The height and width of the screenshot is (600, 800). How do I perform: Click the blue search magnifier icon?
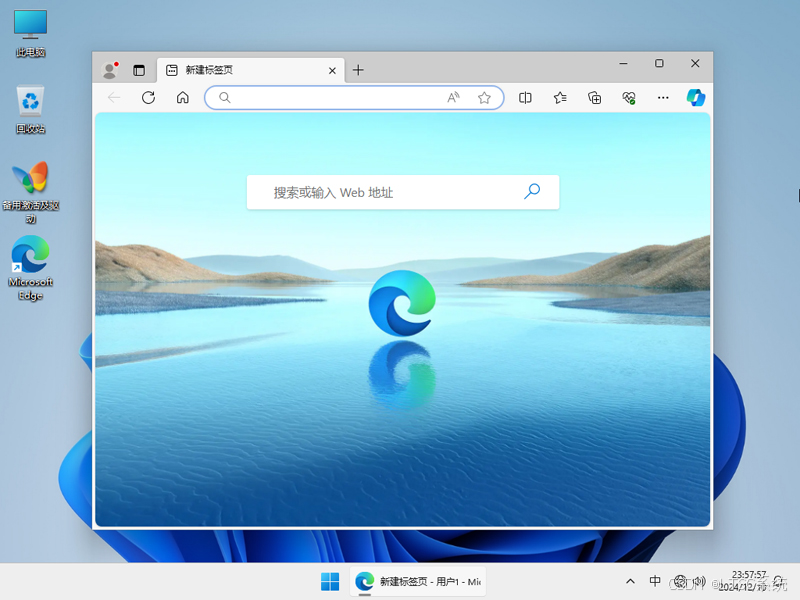[x=532, y=191]
